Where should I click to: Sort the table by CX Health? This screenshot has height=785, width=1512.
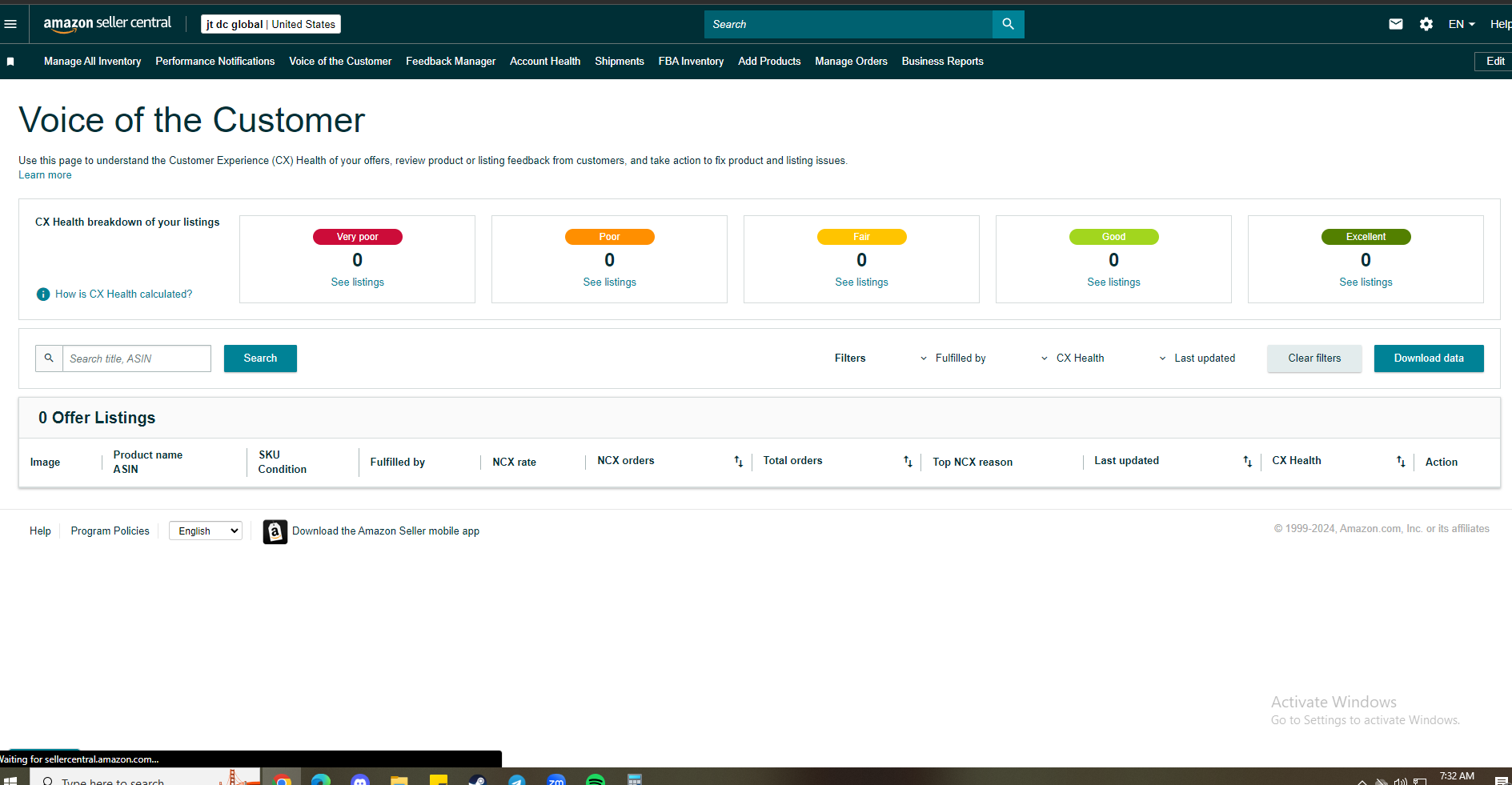coord(1401,462)
